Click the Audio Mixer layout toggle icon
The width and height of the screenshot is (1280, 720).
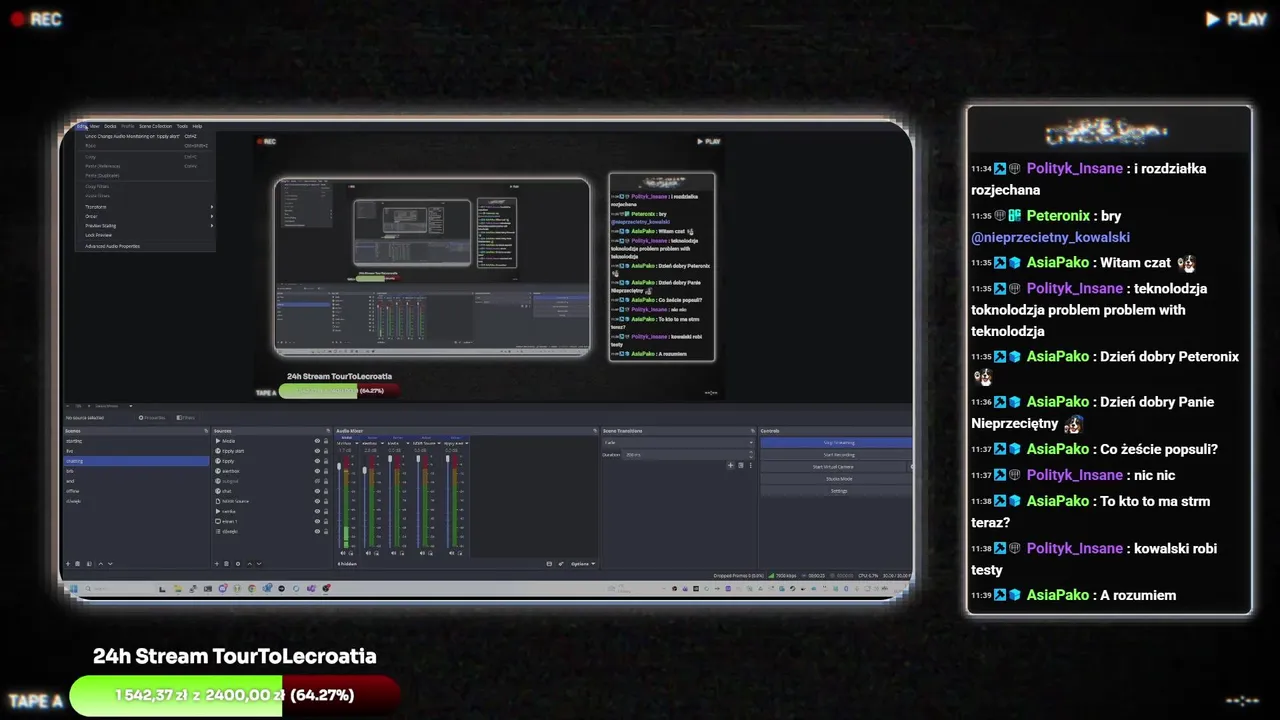549,564
